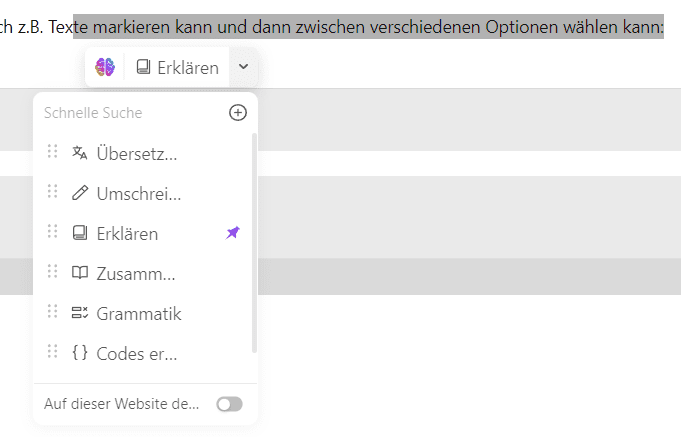Click the vertical scrollbar in the dropdown list
Image resolution: width=681 pixels, height=437 pixels.
255,243
